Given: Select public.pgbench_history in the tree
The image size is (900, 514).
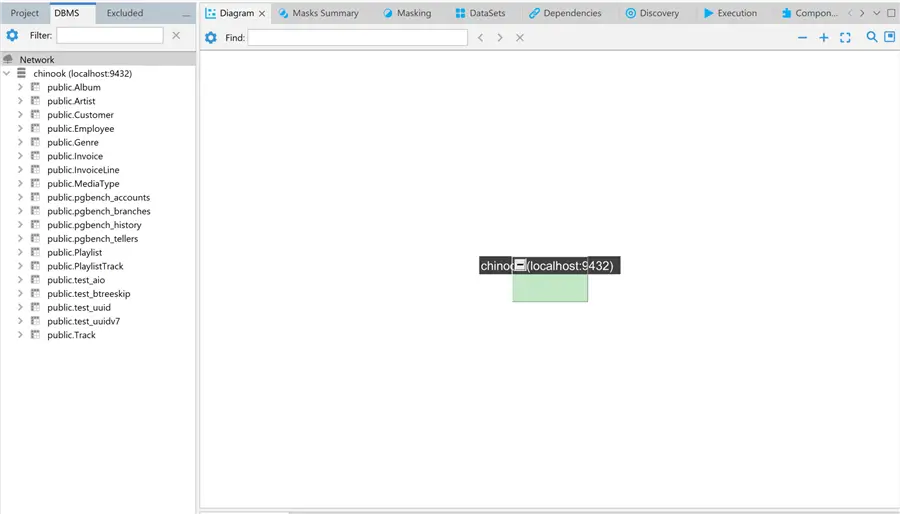Looking at the screenshot, I should 94,225.
